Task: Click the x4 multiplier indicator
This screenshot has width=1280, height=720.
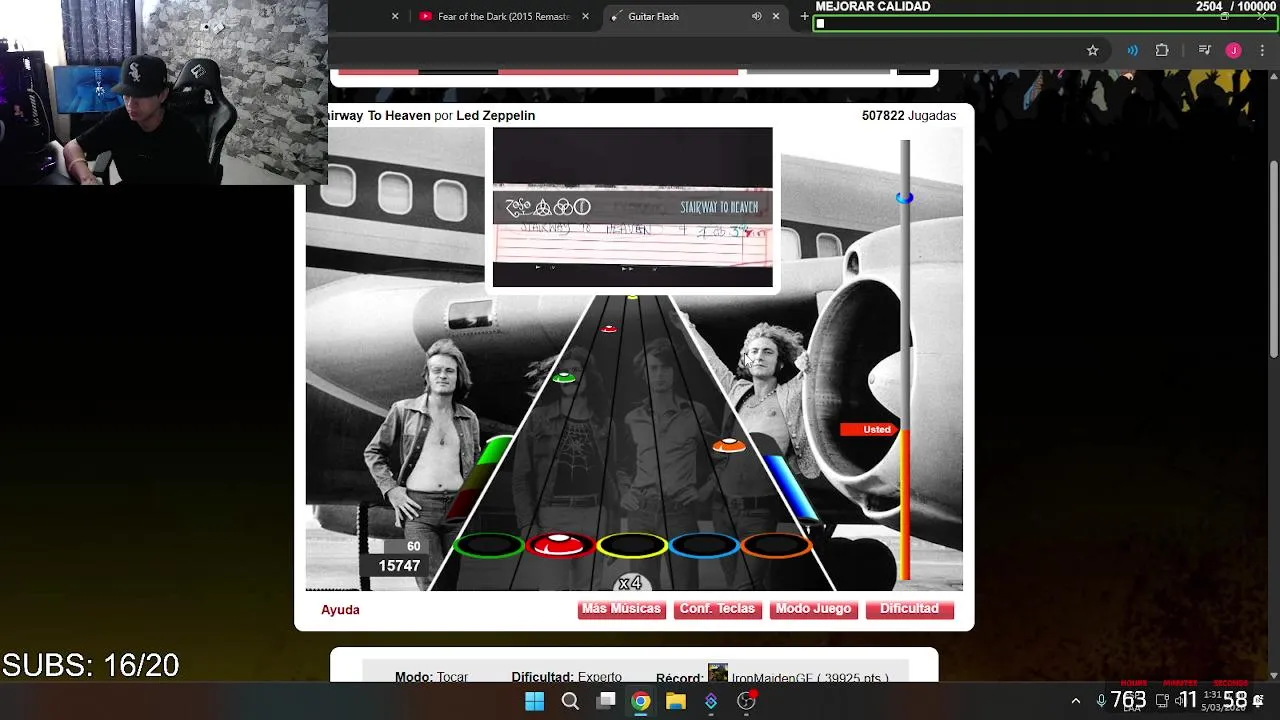Action: [630, 583]
